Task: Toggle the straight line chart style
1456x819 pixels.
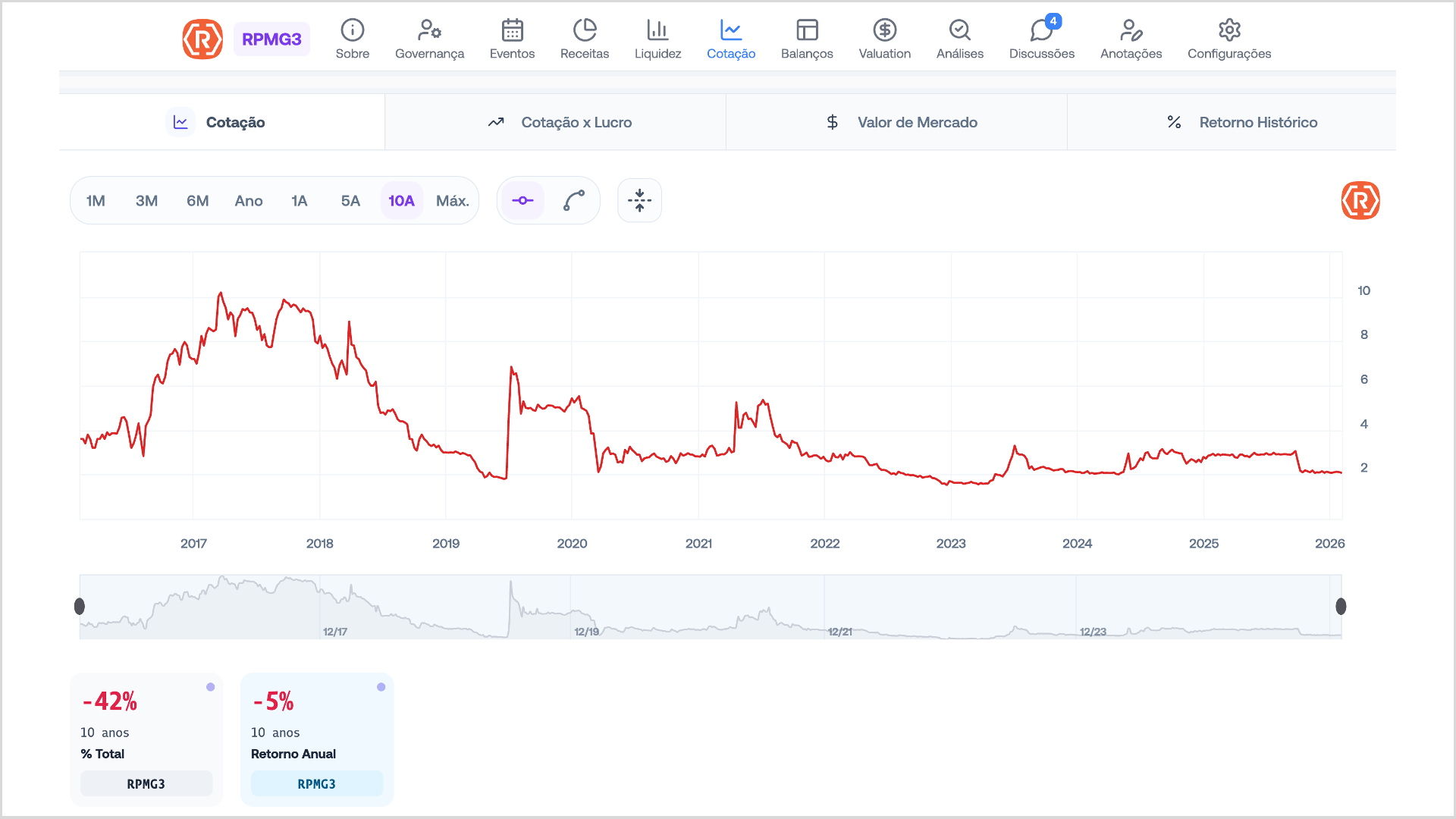Action: coord(522,200)
